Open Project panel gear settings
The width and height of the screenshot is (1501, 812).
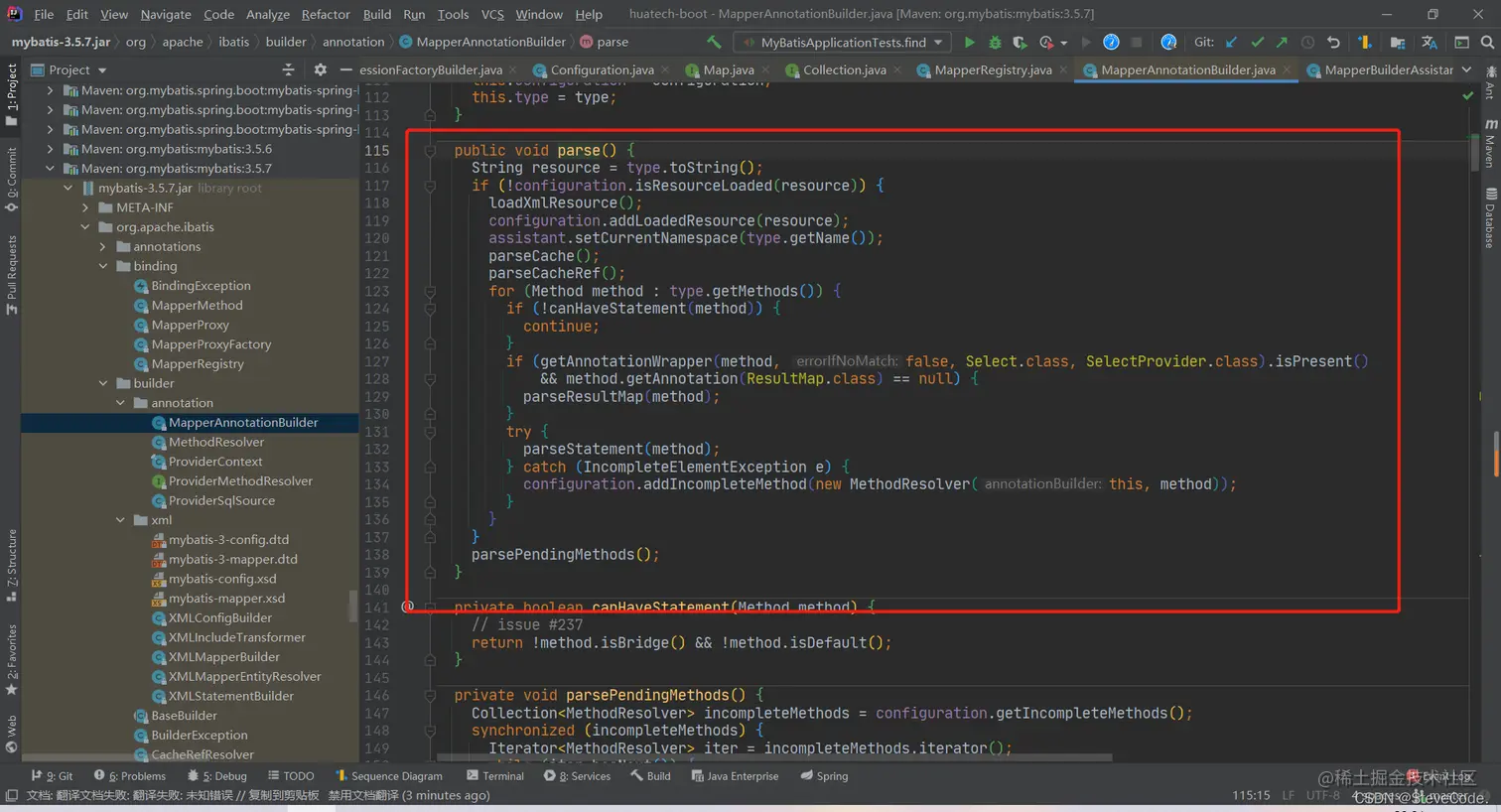(320, 69)
